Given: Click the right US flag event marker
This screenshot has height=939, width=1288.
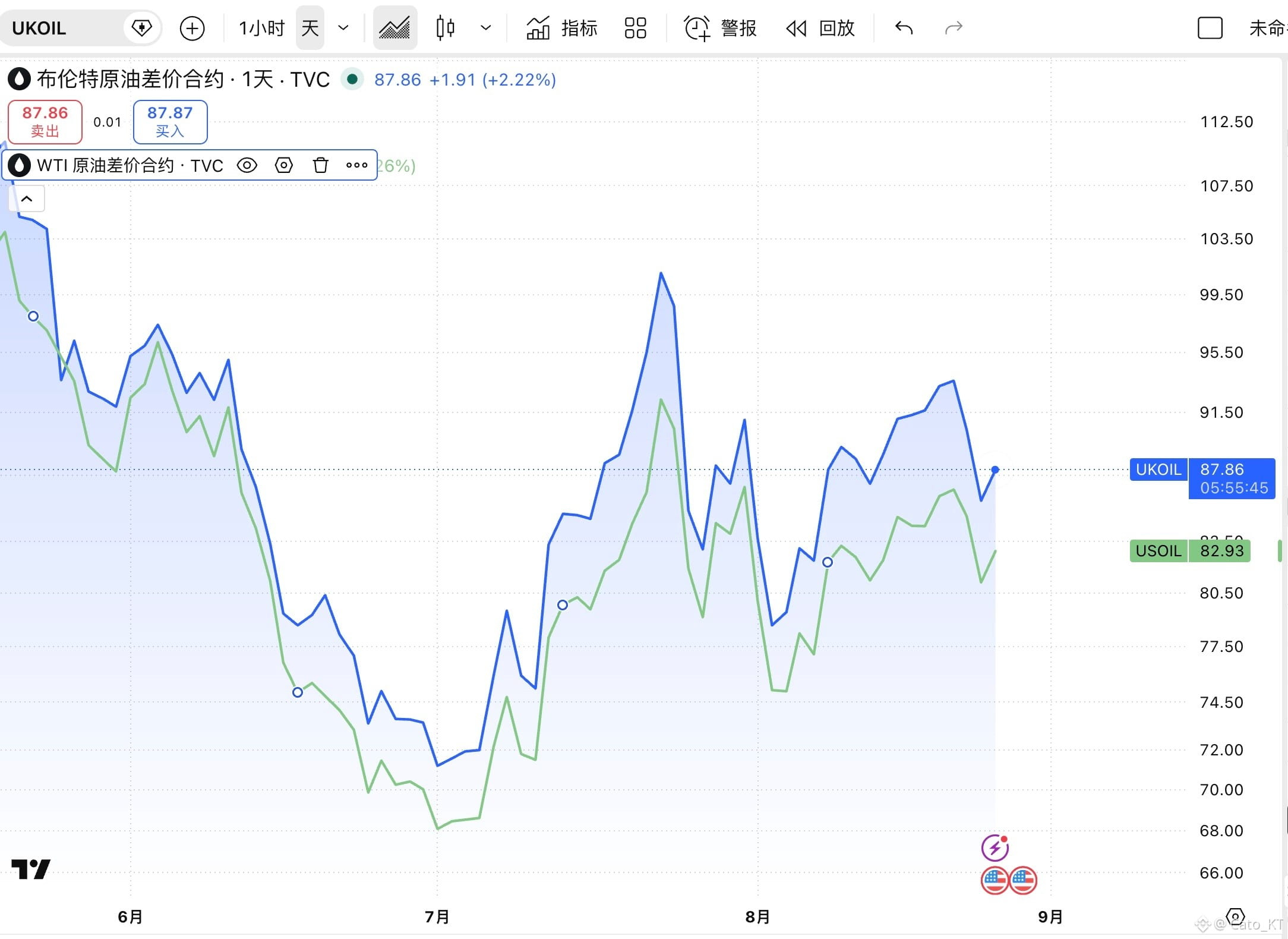Looking at the screenshot, I should point(1023,880).
